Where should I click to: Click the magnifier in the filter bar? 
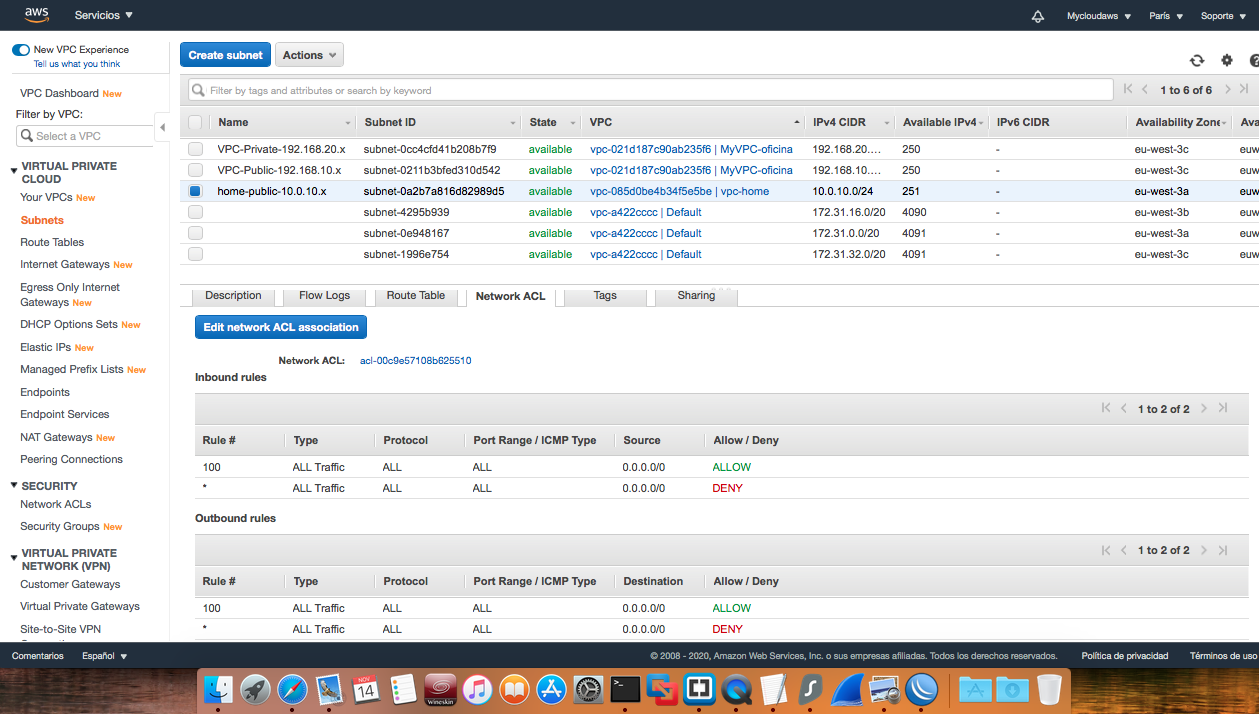click(196, 89)
